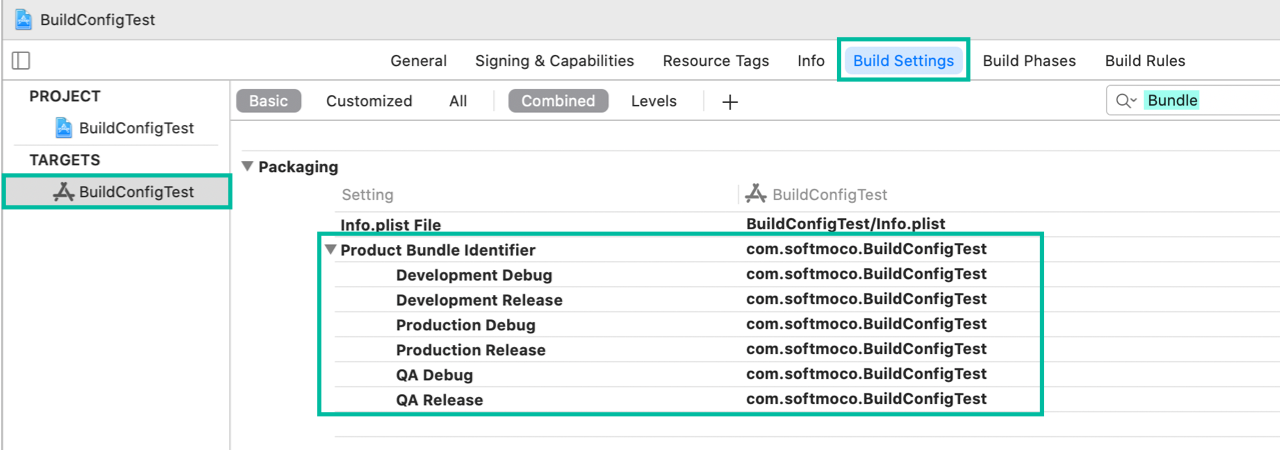The image size is (1280, 450).
Task: Go to Build Phases tab
Action: coord(1029,61)
